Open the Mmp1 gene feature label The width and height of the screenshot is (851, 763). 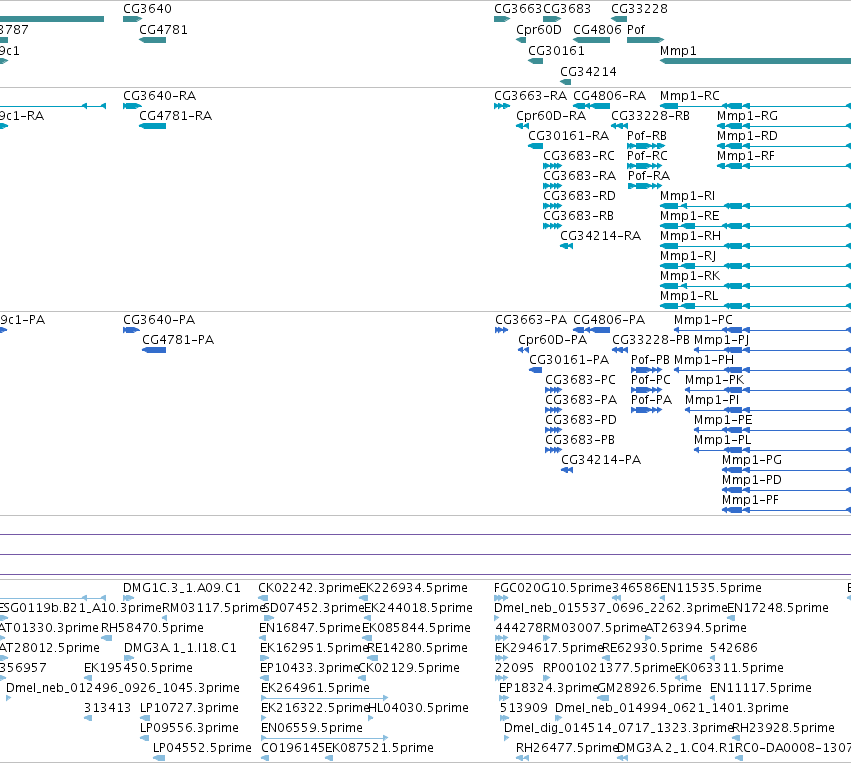click(678, 51)
